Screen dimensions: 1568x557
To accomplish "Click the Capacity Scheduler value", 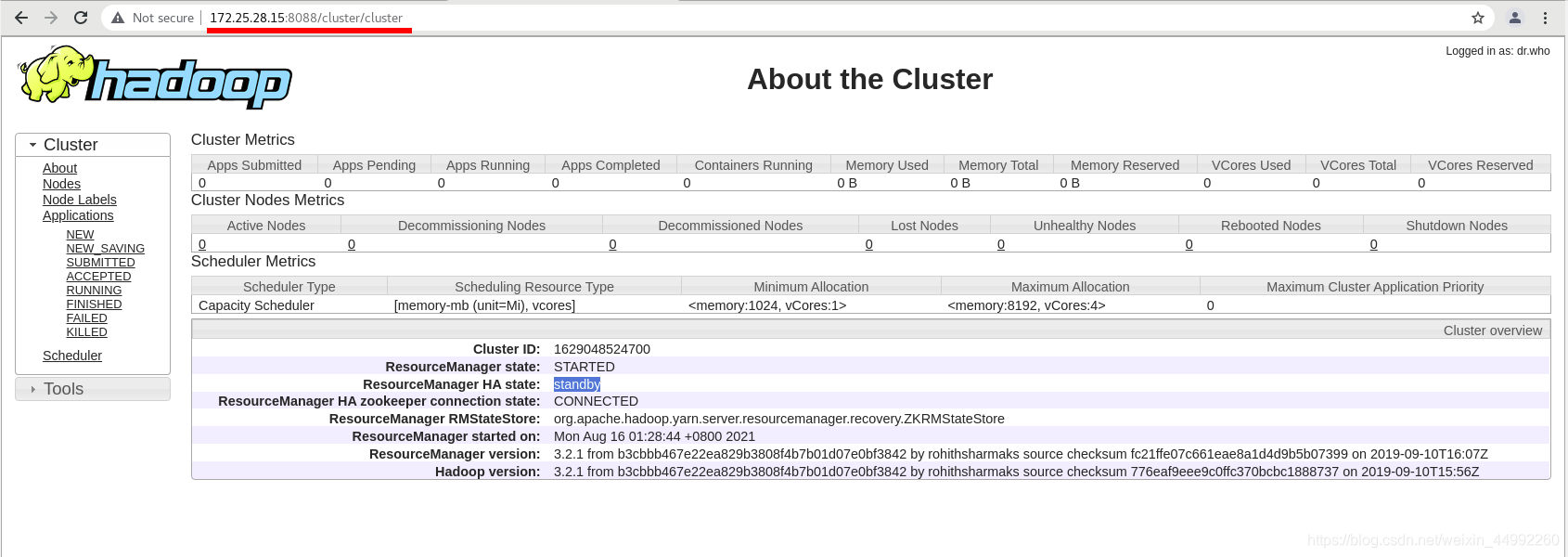I will pos(256,305).
